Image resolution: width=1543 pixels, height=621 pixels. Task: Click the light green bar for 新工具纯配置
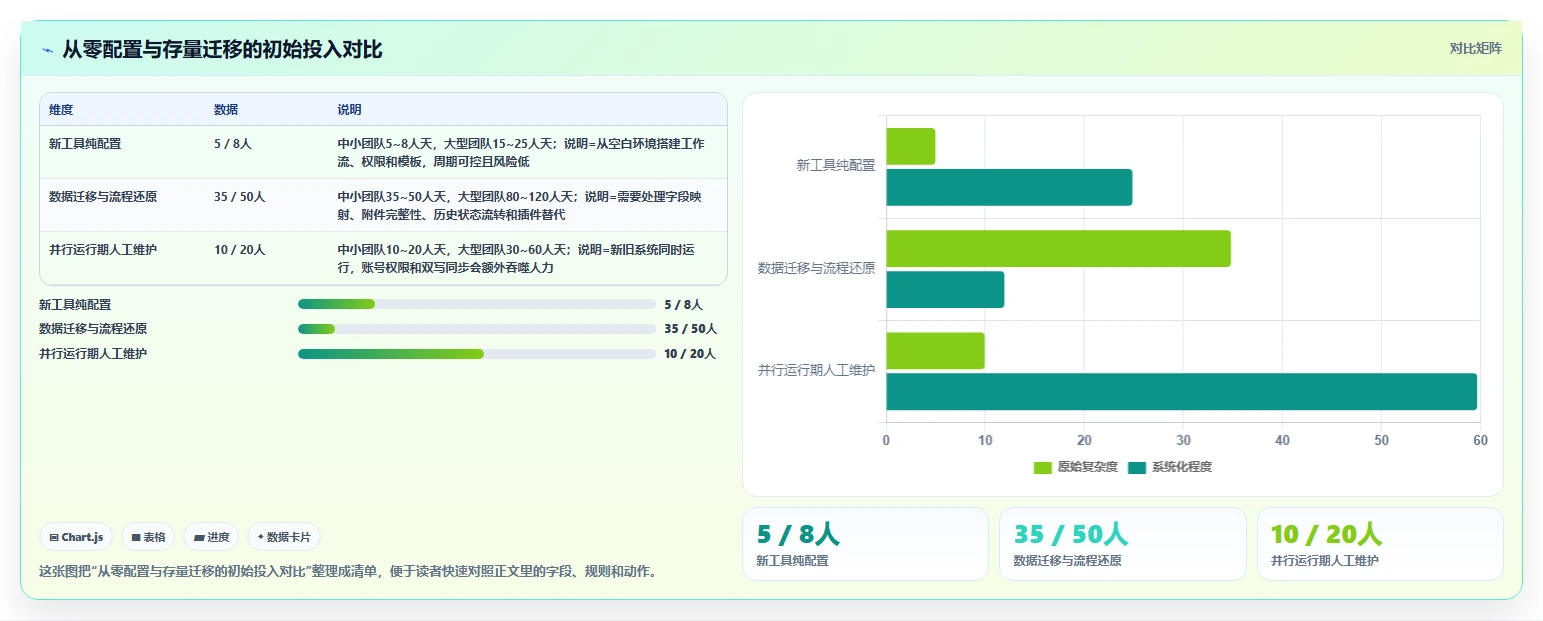click(911, 146)
